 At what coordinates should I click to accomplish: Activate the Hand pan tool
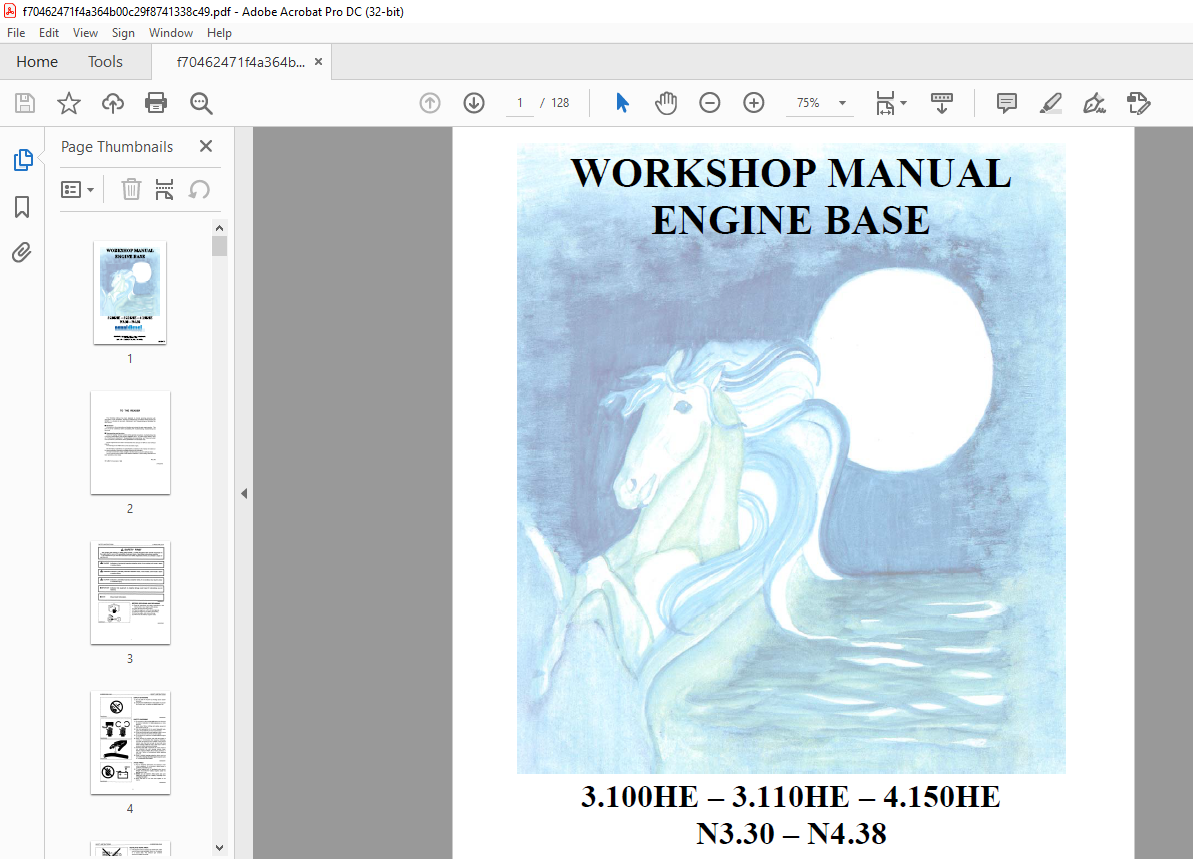click(666, 103)
